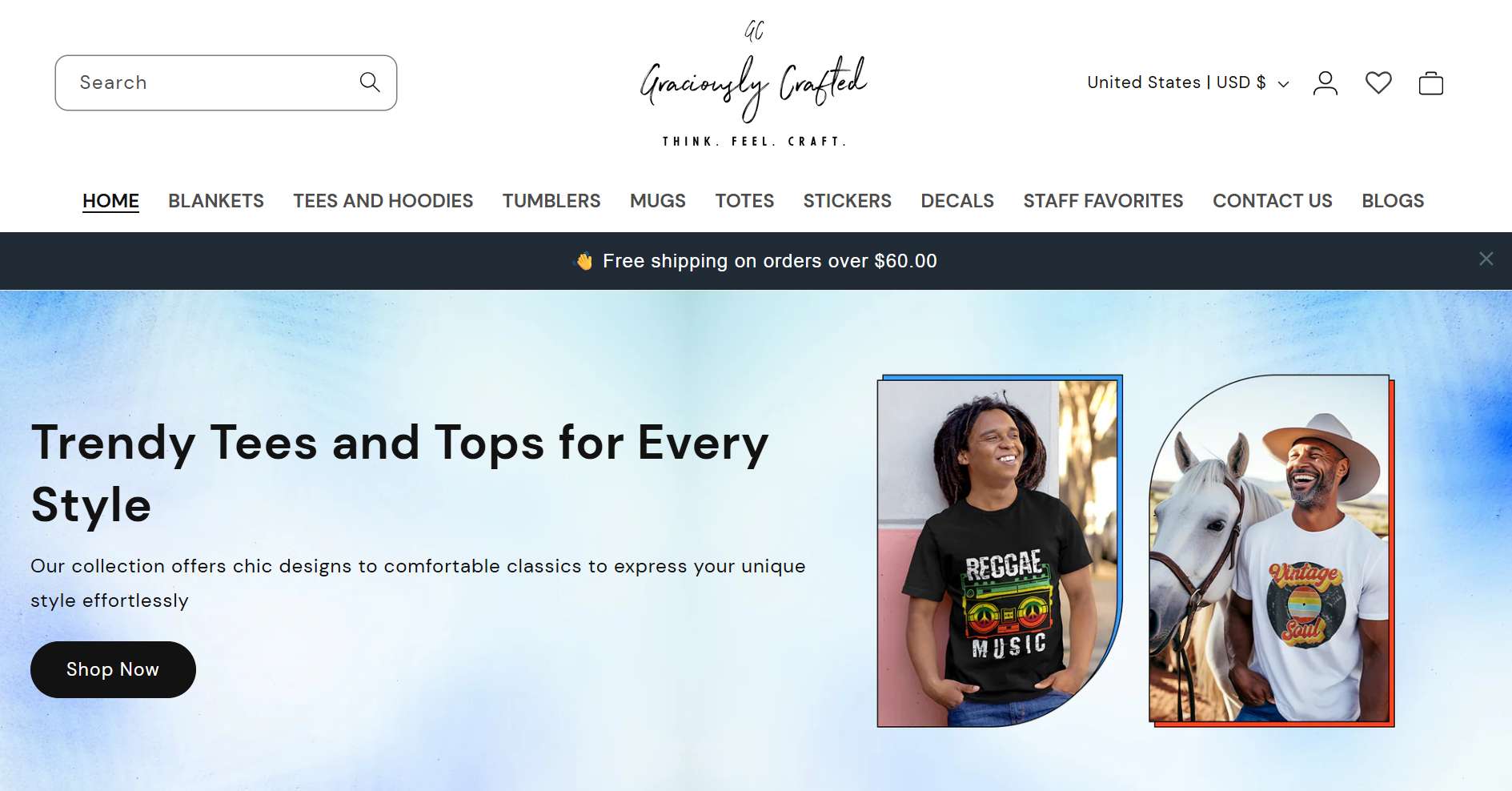Visit the Blogs page
The image size is (1512, 791).
coord(1393,201)
